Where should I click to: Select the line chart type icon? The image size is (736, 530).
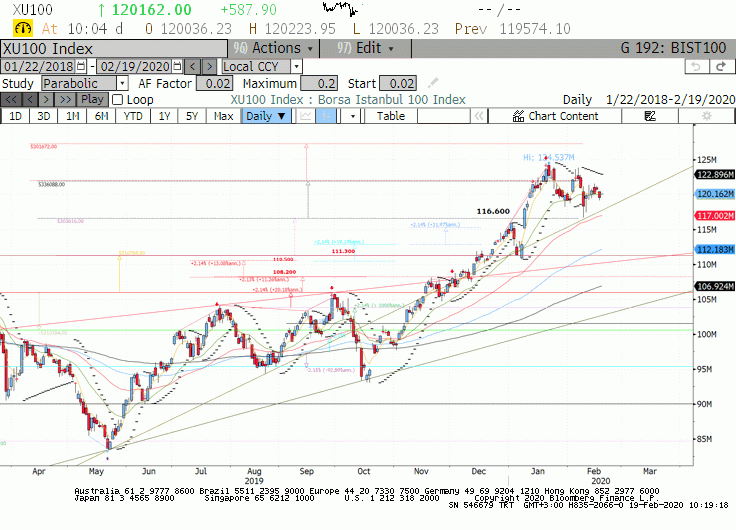click(x=306, y=116)
